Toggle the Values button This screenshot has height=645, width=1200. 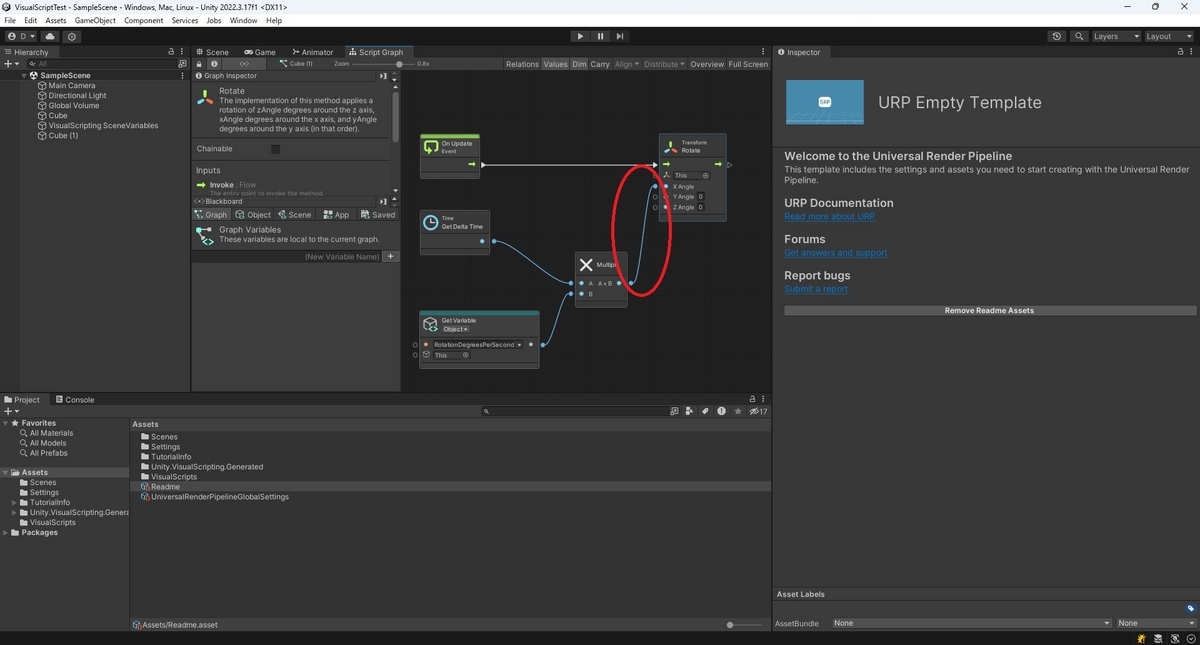point(555,64)
